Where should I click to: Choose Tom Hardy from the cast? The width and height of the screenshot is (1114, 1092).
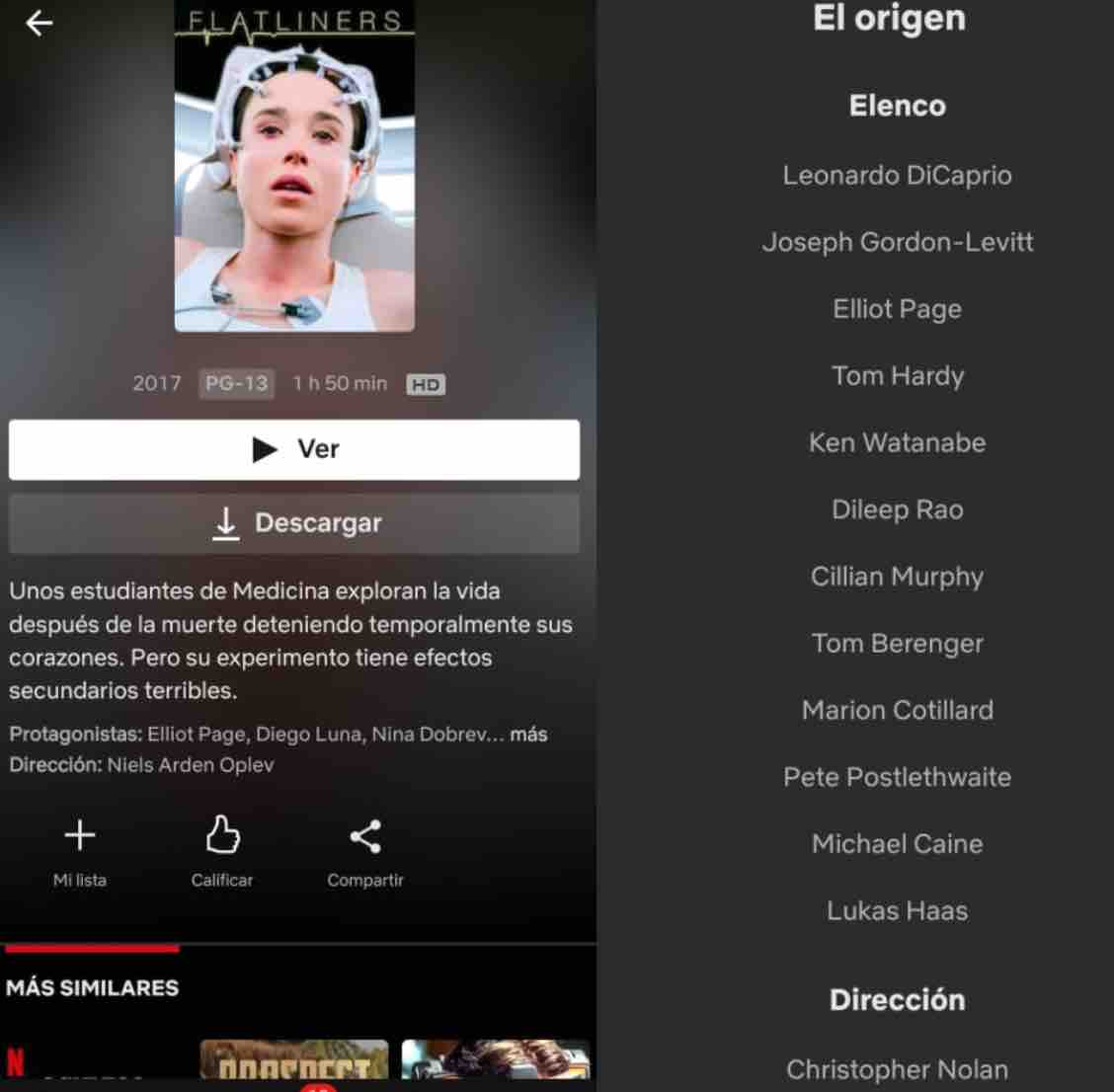pos(897,376)
